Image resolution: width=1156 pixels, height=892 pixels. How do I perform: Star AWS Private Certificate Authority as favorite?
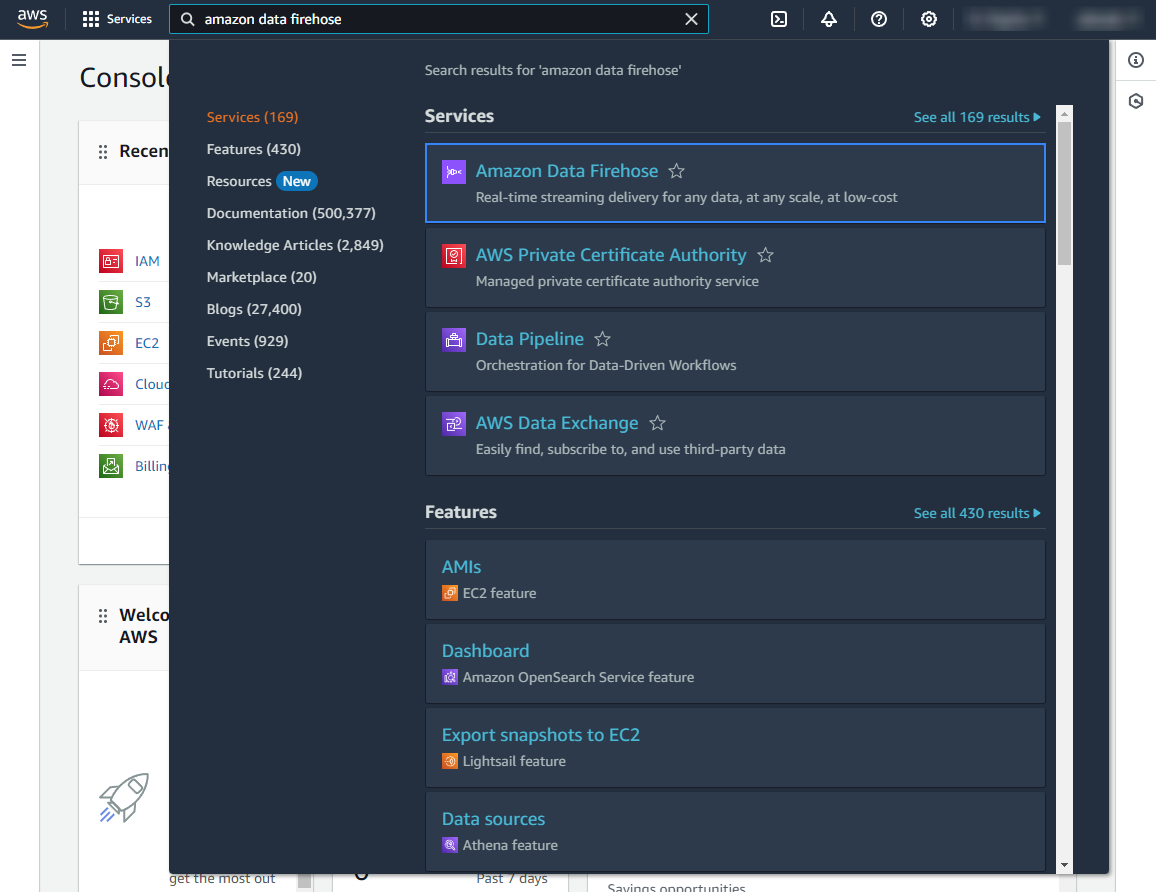tap(765, 255)
